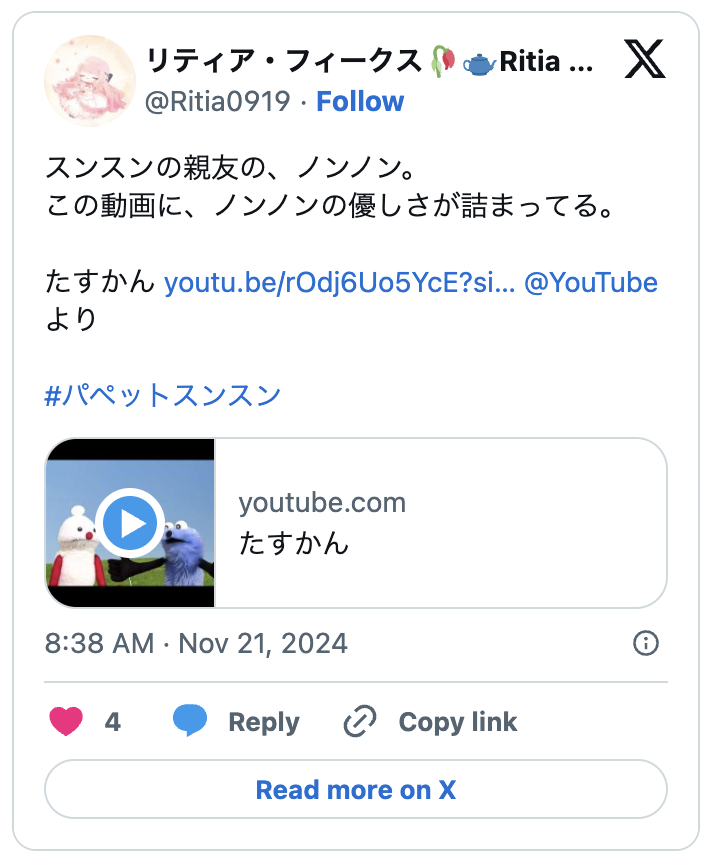Follow the @Ritia0919 account
Screen dimensions: 710x868
click(x=360, y=102)
